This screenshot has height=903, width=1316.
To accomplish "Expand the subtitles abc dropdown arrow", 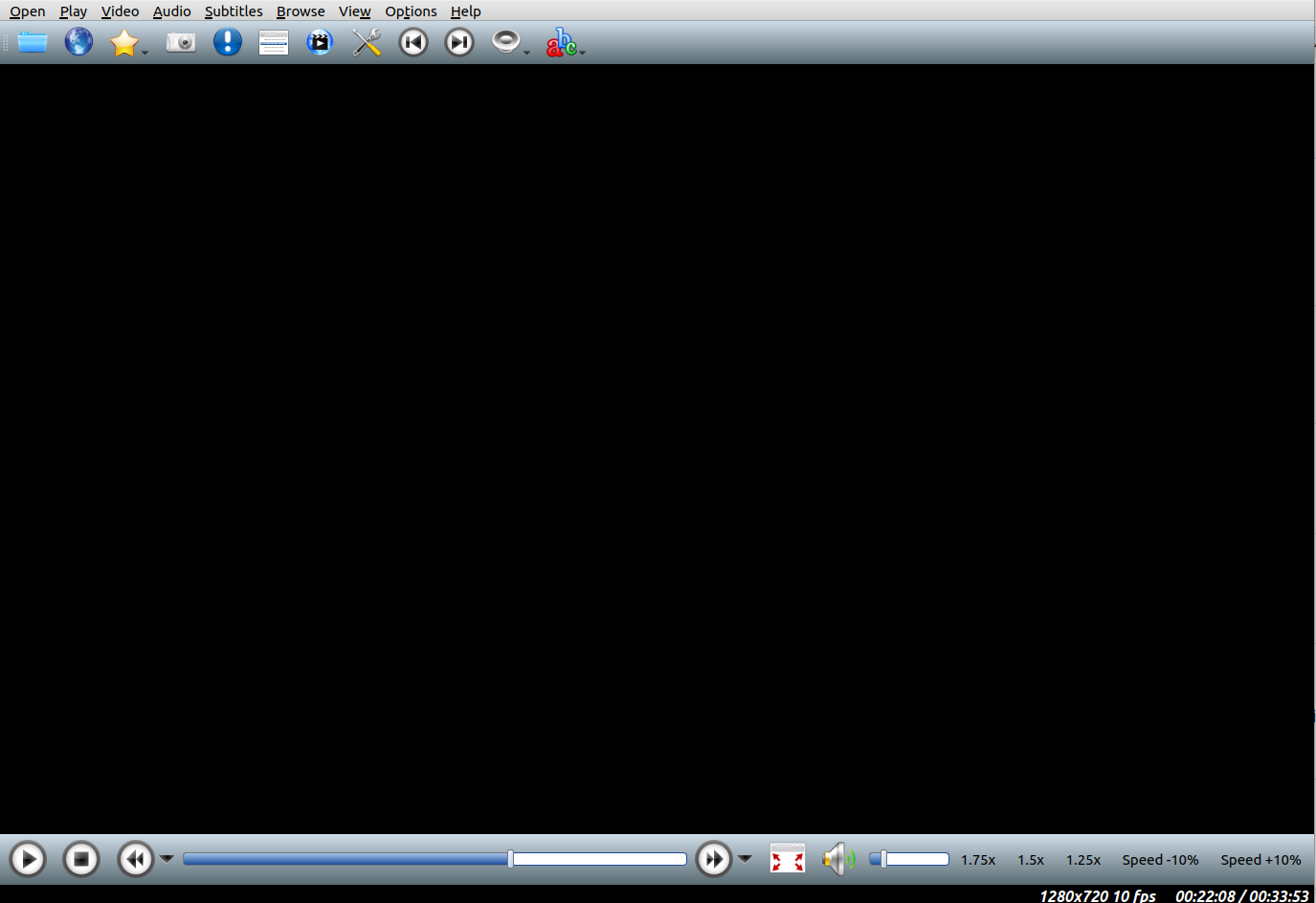I will click(x=582, y=52).
